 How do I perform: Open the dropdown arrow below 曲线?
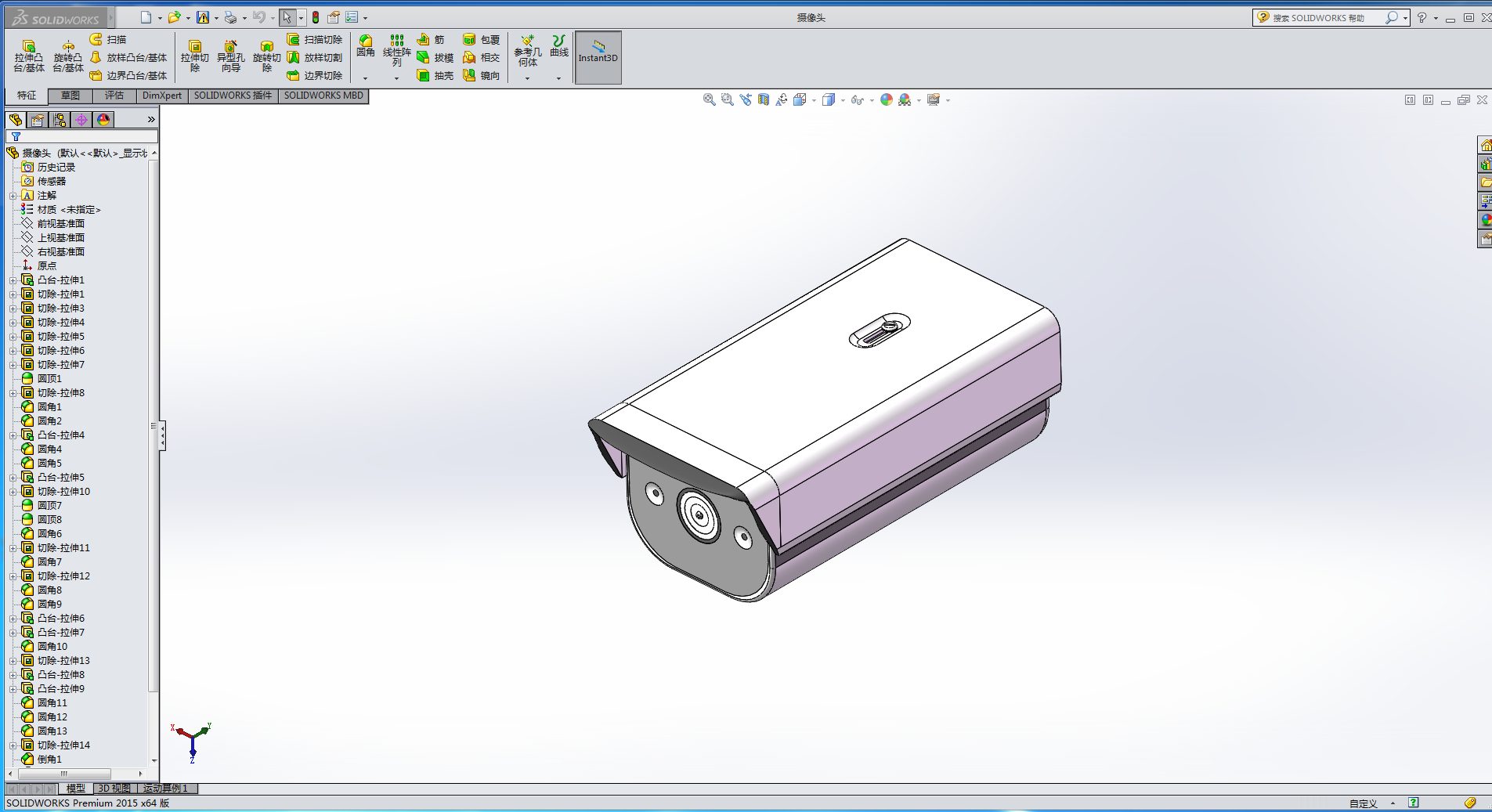tap(559, 78)
